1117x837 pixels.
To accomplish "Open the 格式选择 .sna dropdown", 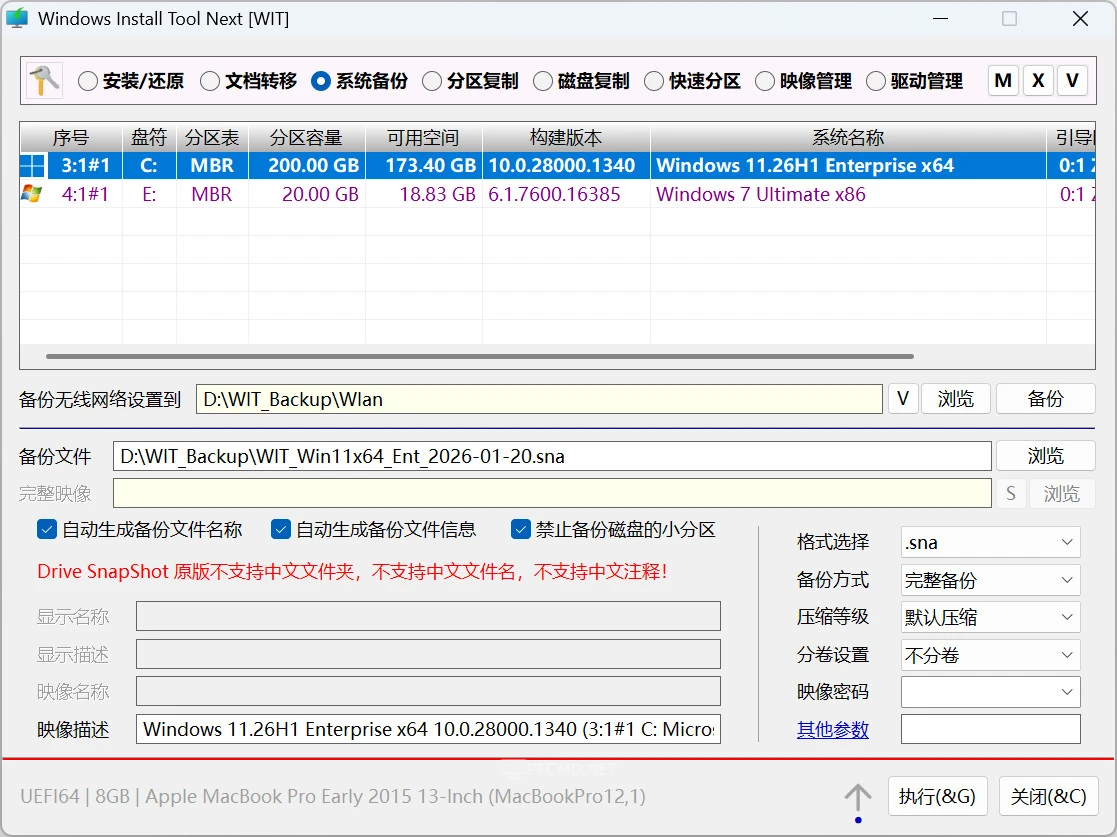I will pyautogui.click(x=990, y=543).
